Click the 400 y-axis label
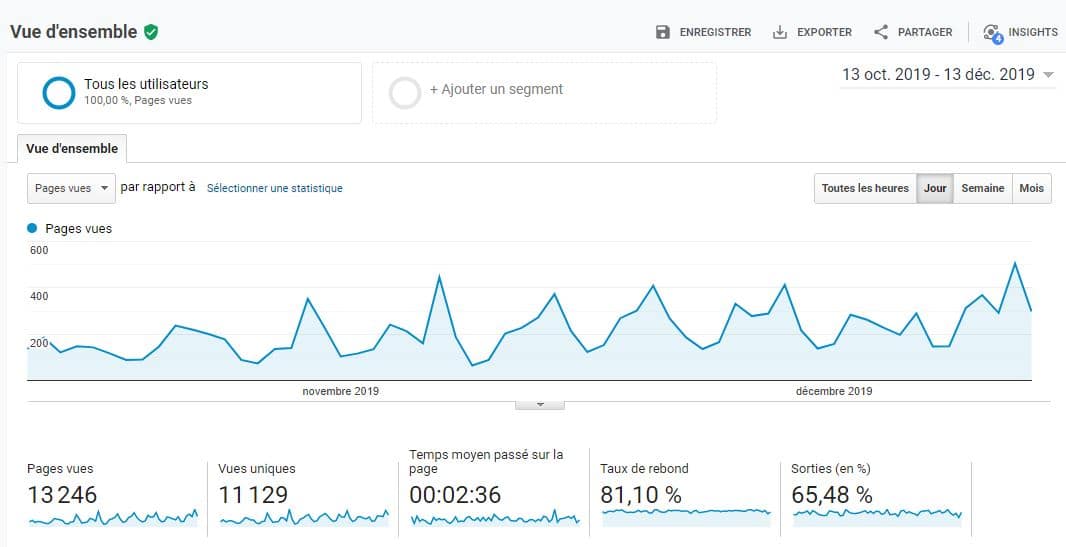Screen dimensions: 1066x547 point(39,296)
